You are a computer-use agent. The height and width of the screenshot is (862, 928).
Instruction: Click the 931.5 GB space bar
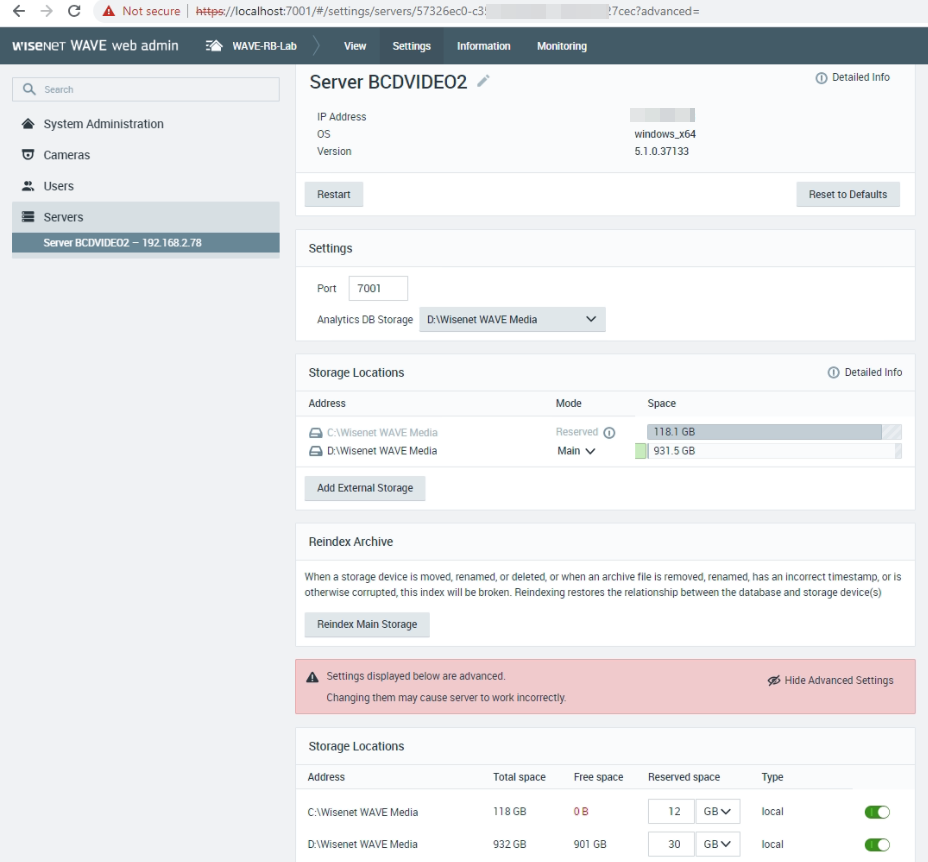774,451
